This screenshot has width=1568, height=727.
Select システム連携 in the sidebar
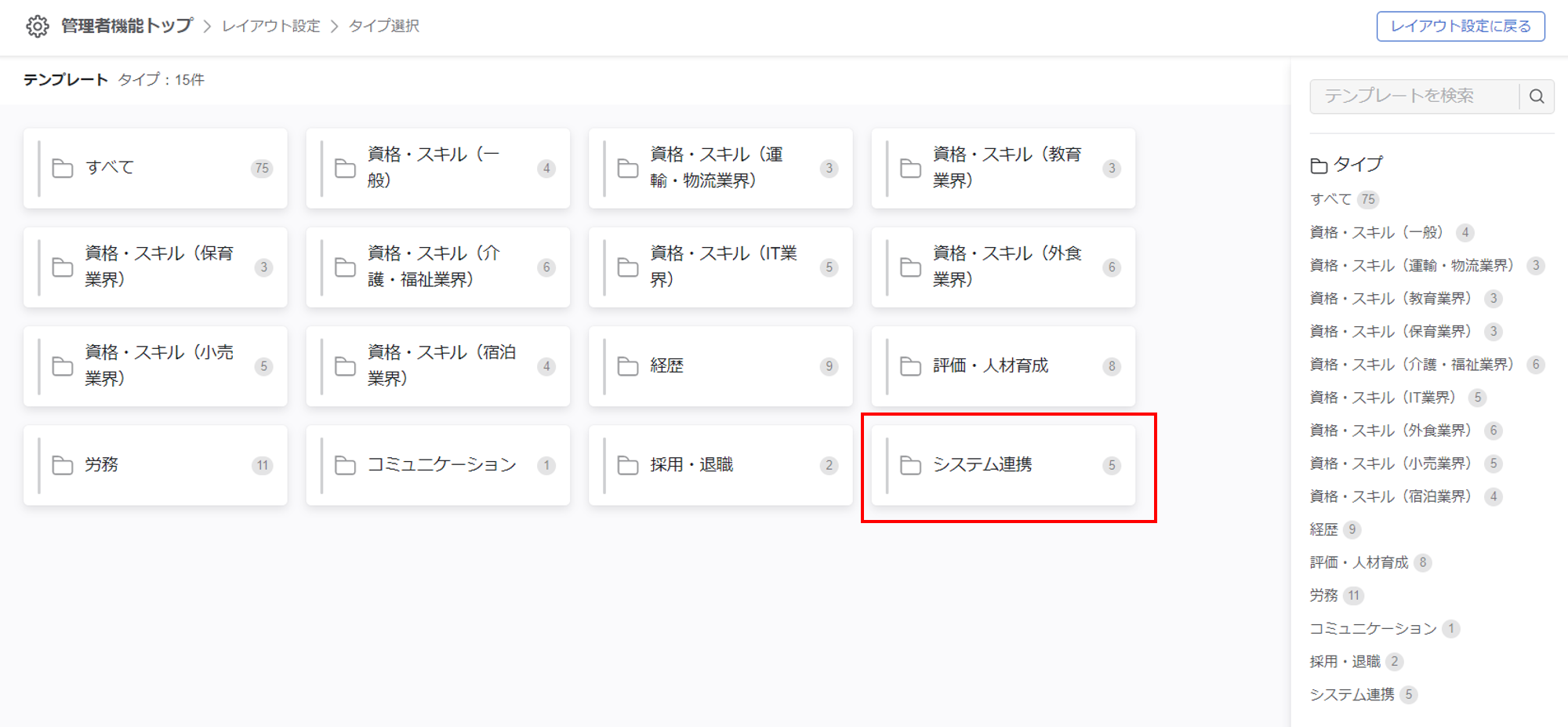pos(1352,693)
